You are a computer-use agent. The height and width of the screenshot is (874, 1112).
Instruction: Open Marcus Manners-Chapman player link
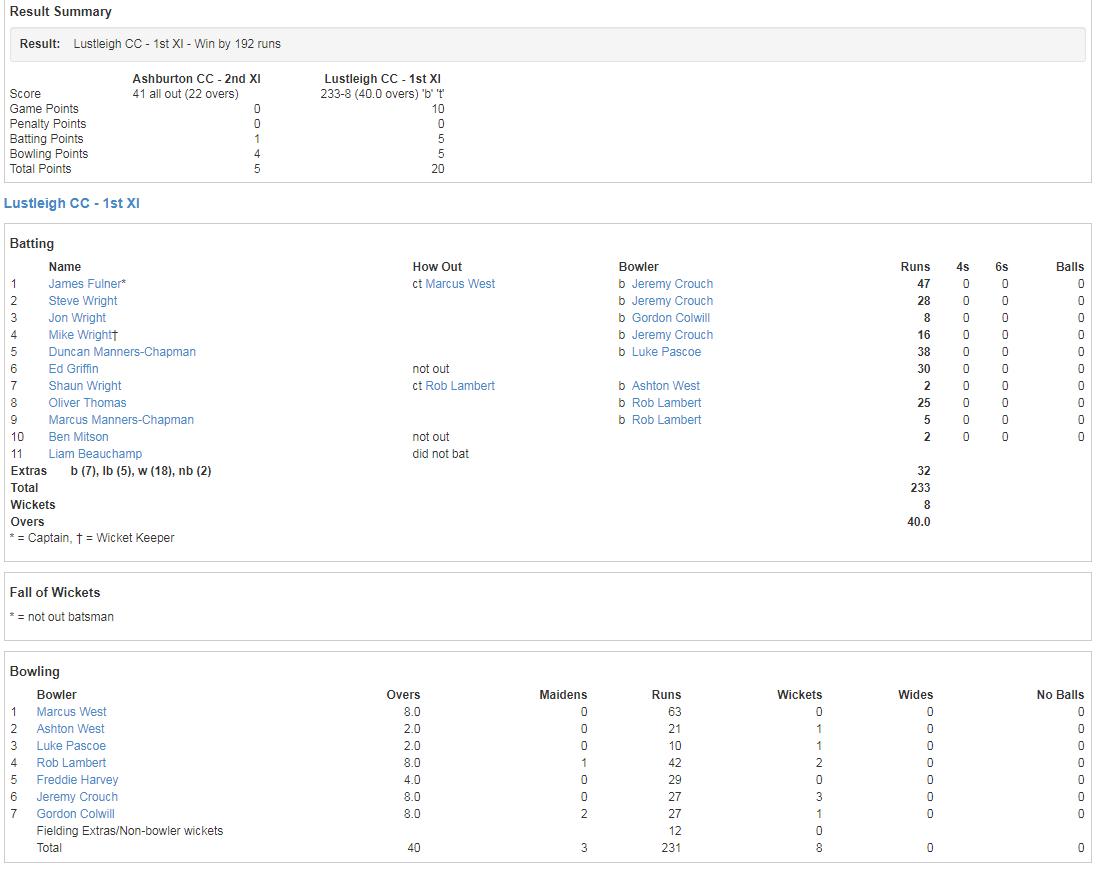(121, 420)
